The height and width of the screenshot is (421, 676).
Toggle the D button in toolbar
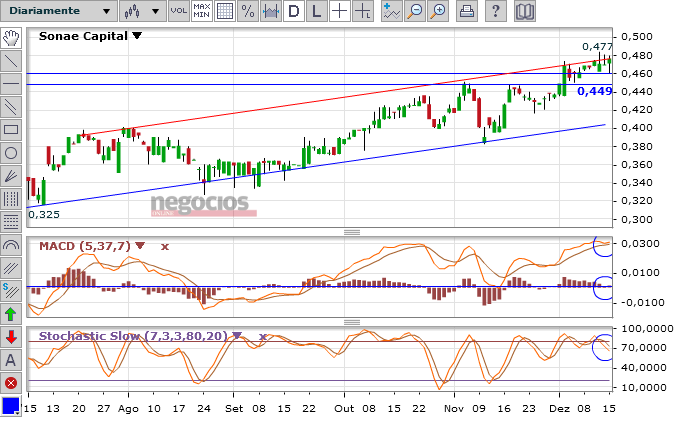(294, 11)
